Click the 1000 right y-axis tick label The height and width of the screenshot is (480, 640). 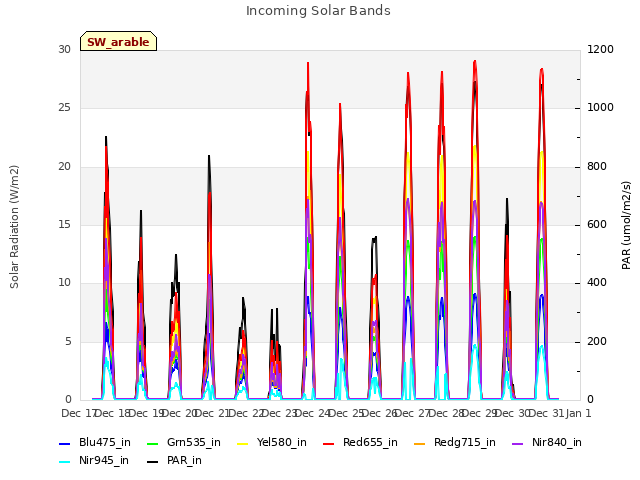tap(600, 108)
